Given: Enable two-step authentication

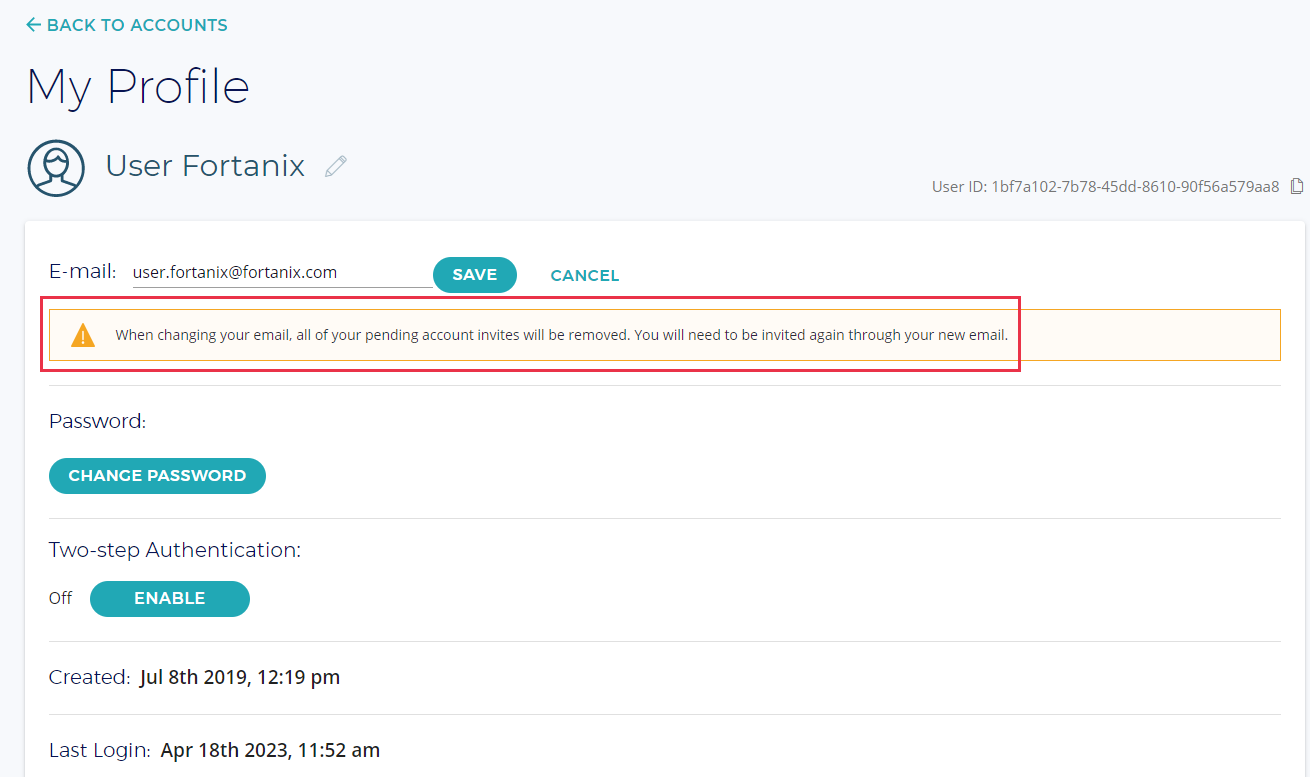Looking at the screenshot, I should [169, 598].
